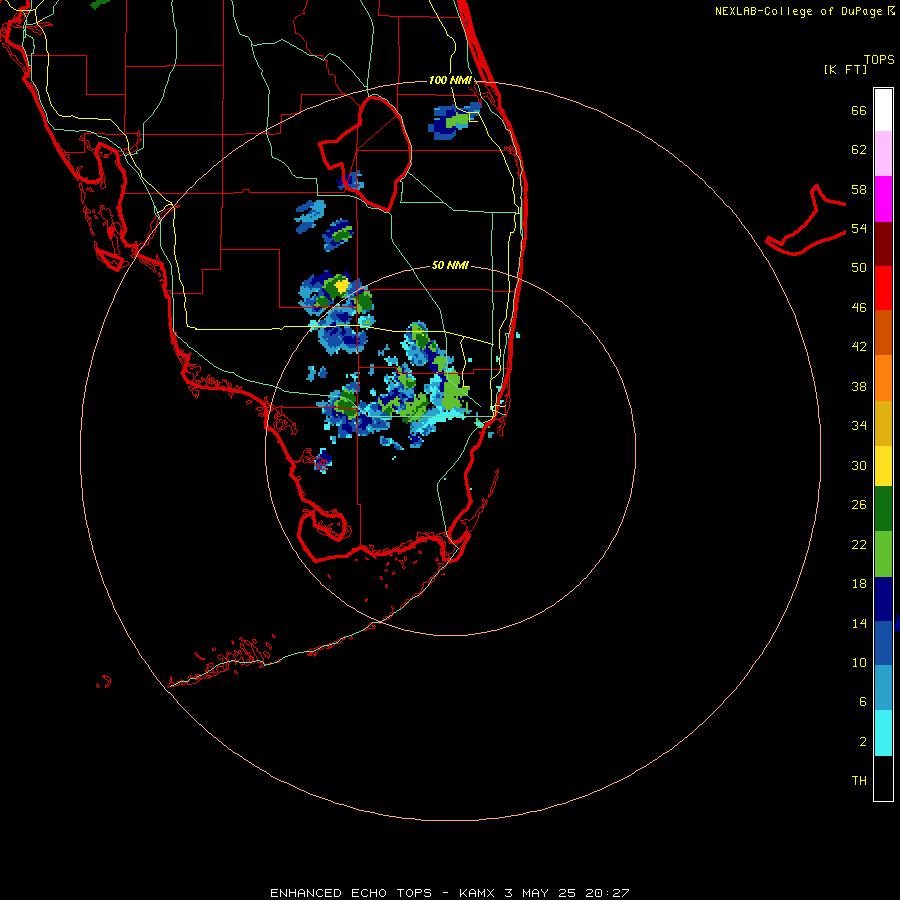Image resolution: width=900 pixels, height=900 pixels.
Task: Click the 34 legend value
Action: (859, 426)
